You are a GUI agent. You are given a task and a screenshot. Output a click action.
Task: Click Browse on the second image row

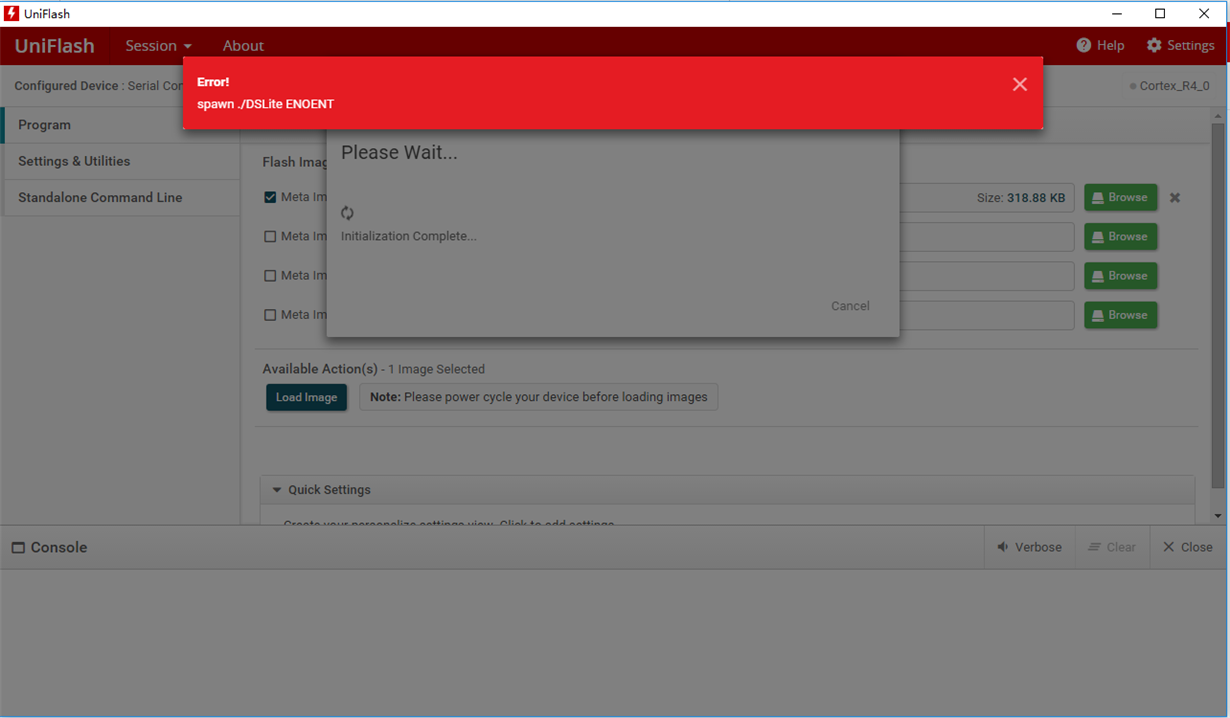click(1120, 237)
